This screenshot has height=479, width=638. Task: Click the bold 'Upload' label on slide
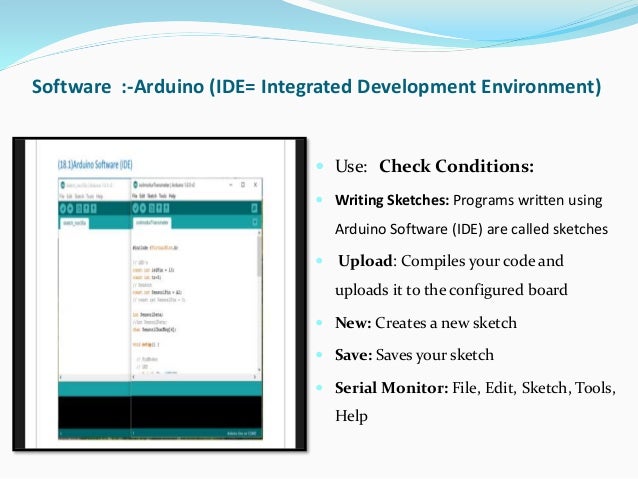(365, 261)
